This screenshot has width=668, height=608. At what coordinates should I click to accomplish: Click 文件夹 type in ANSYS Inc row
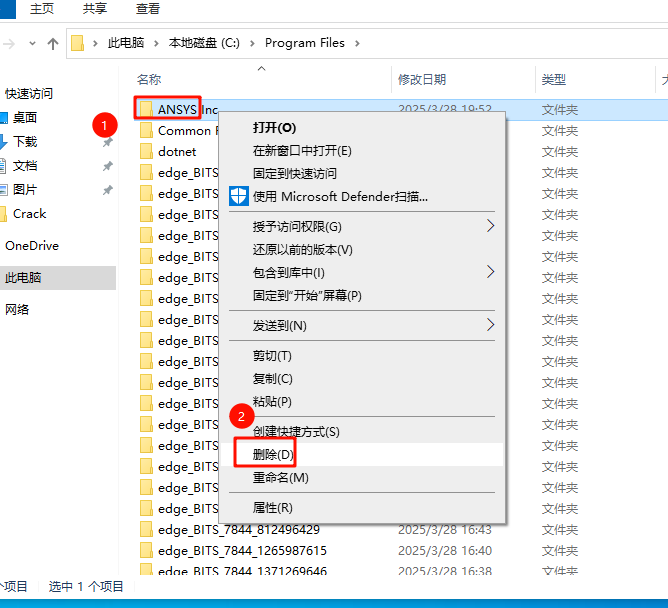tap(559, 109)
